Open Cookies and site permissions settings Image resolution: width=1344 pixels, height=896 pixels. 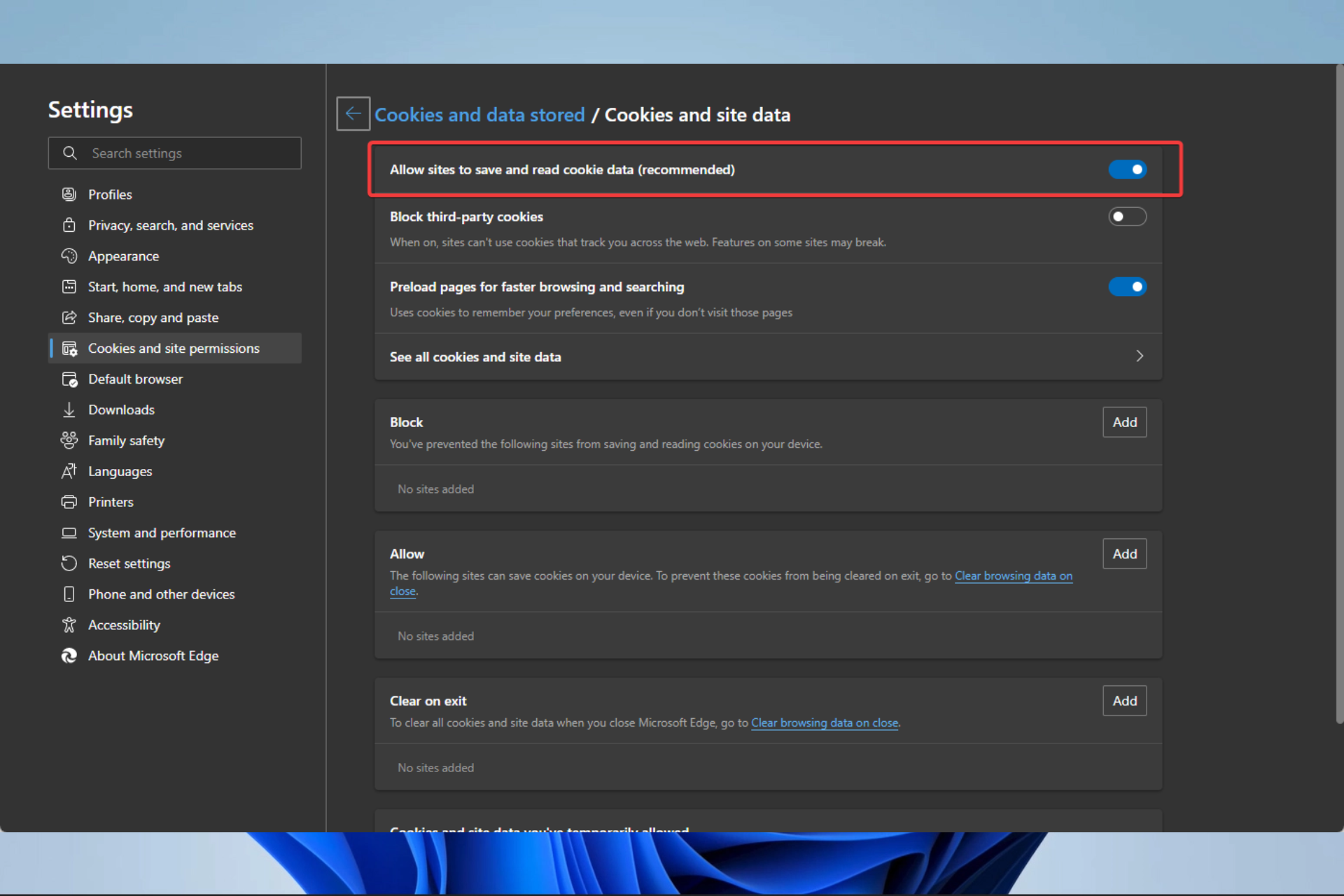click(x=174, y=348)
